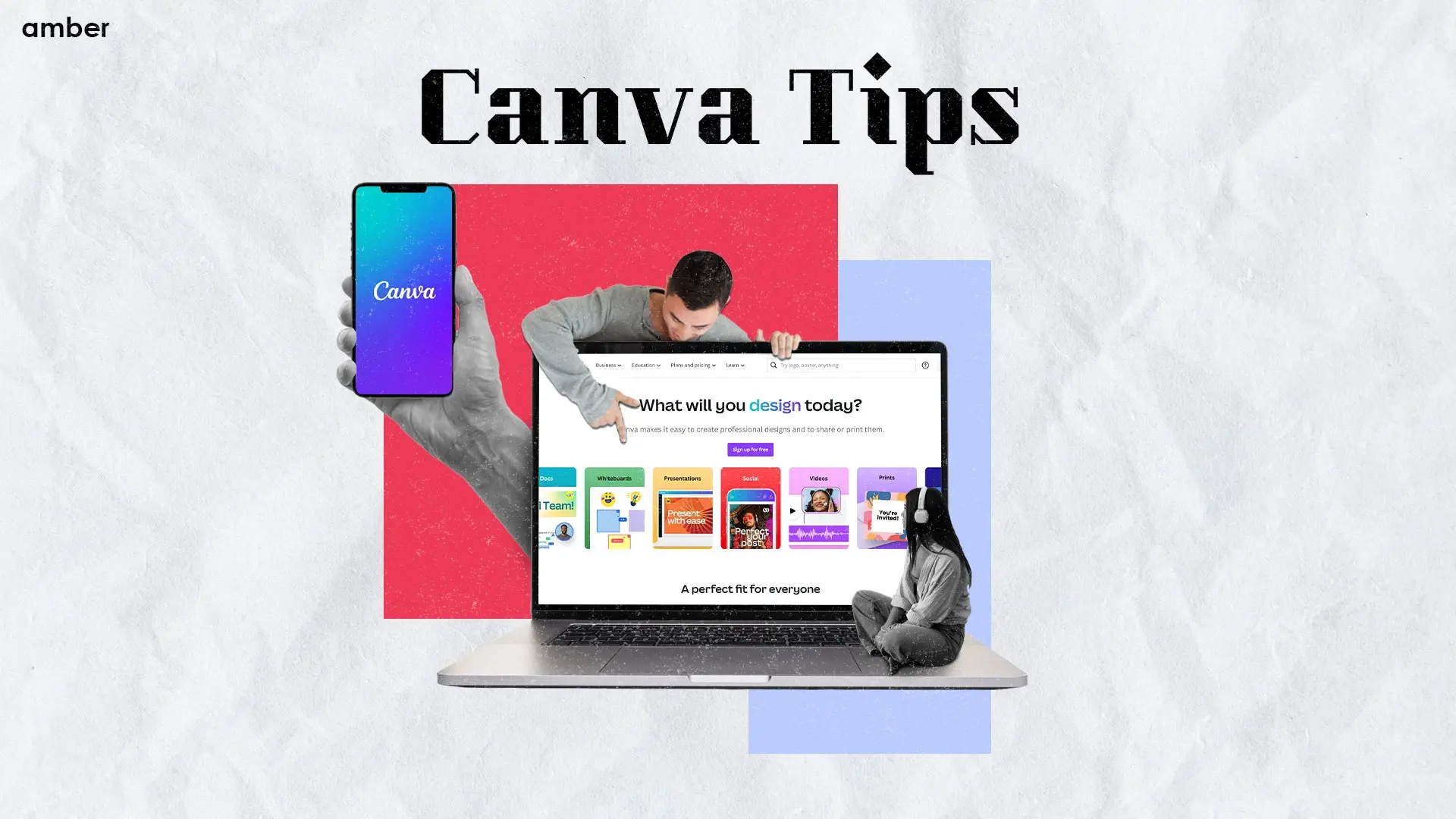Click the Canva logo on mobile screen
This screenshot has height=819, width=1456.
tap(405, 290)
